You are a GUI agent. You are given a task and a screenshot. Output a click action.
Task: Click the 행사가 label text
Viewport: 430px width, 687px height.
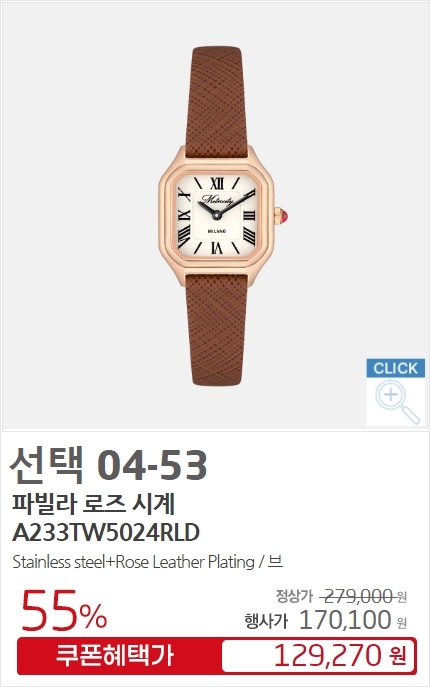pyautogui.click(x=266, y=621)
